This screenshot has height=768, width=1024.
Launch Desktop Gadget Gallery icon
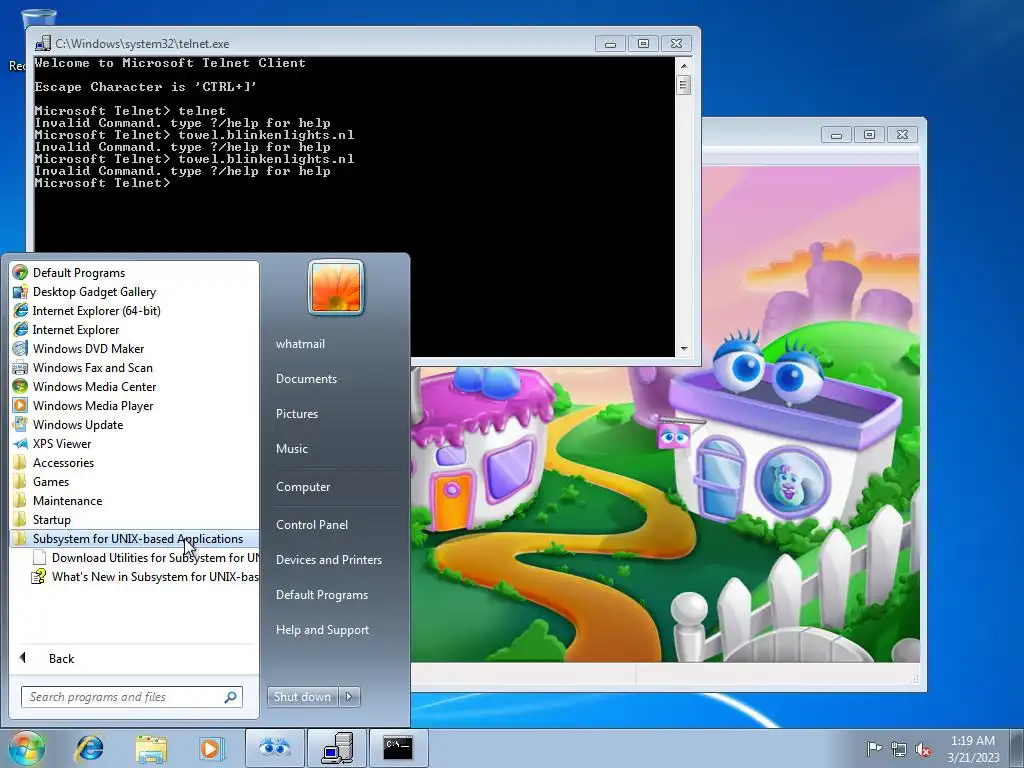[20, 292]
